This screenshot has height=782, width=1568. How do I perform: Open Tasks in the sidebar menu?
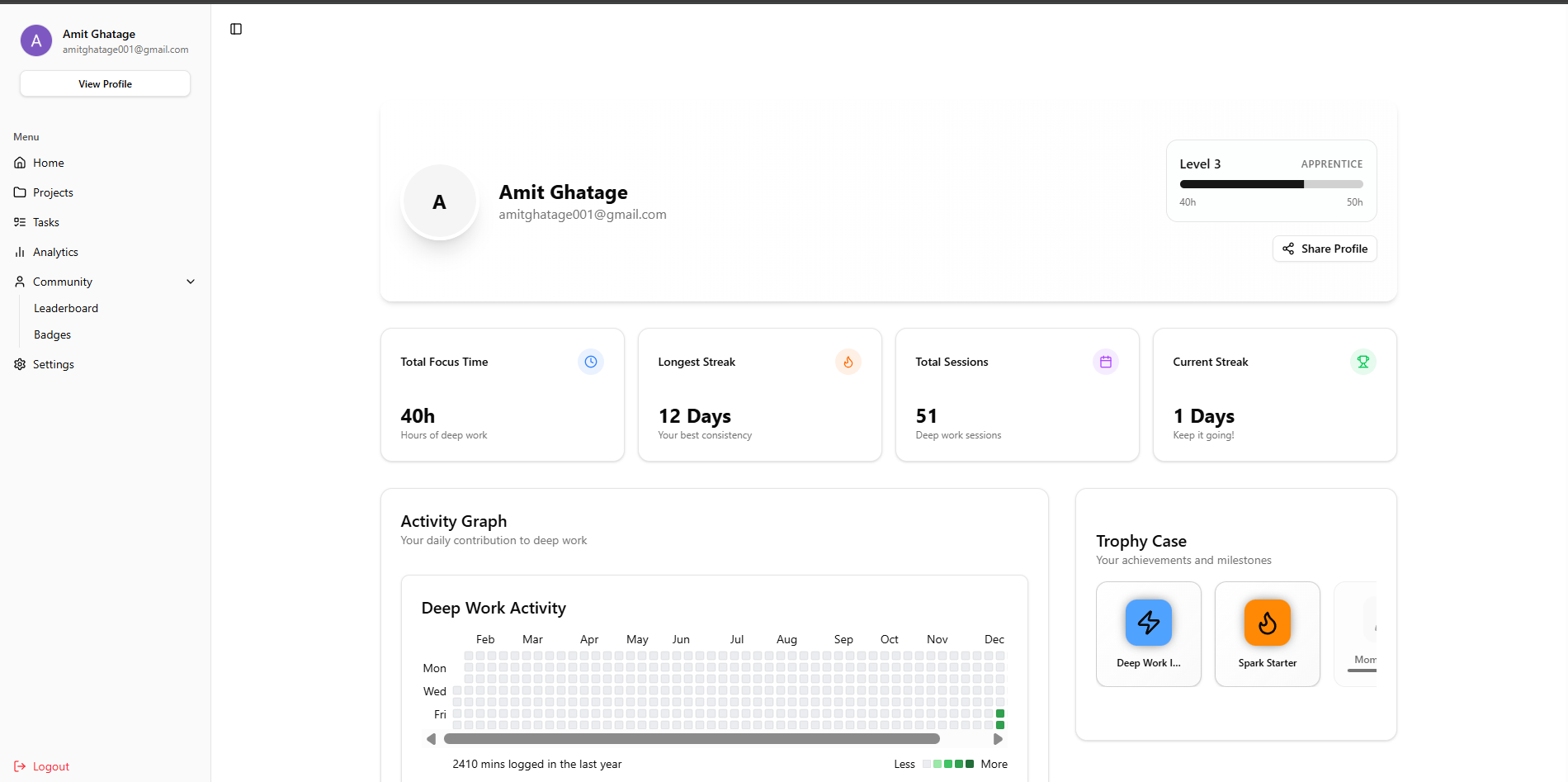point(105,222)
